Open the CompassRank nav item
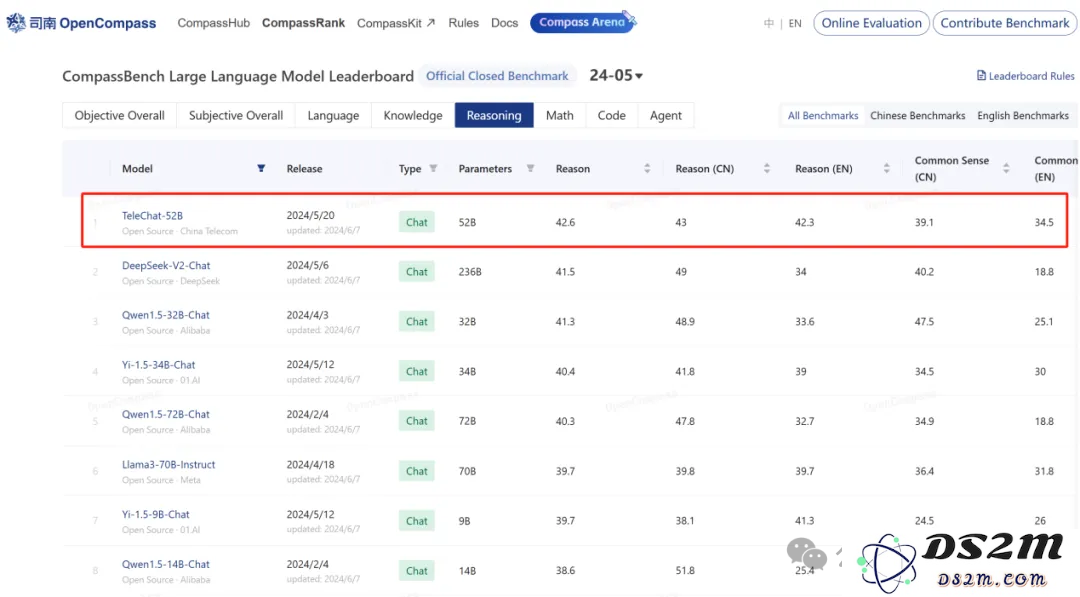Screen dimensions: 1080x597 303,23
